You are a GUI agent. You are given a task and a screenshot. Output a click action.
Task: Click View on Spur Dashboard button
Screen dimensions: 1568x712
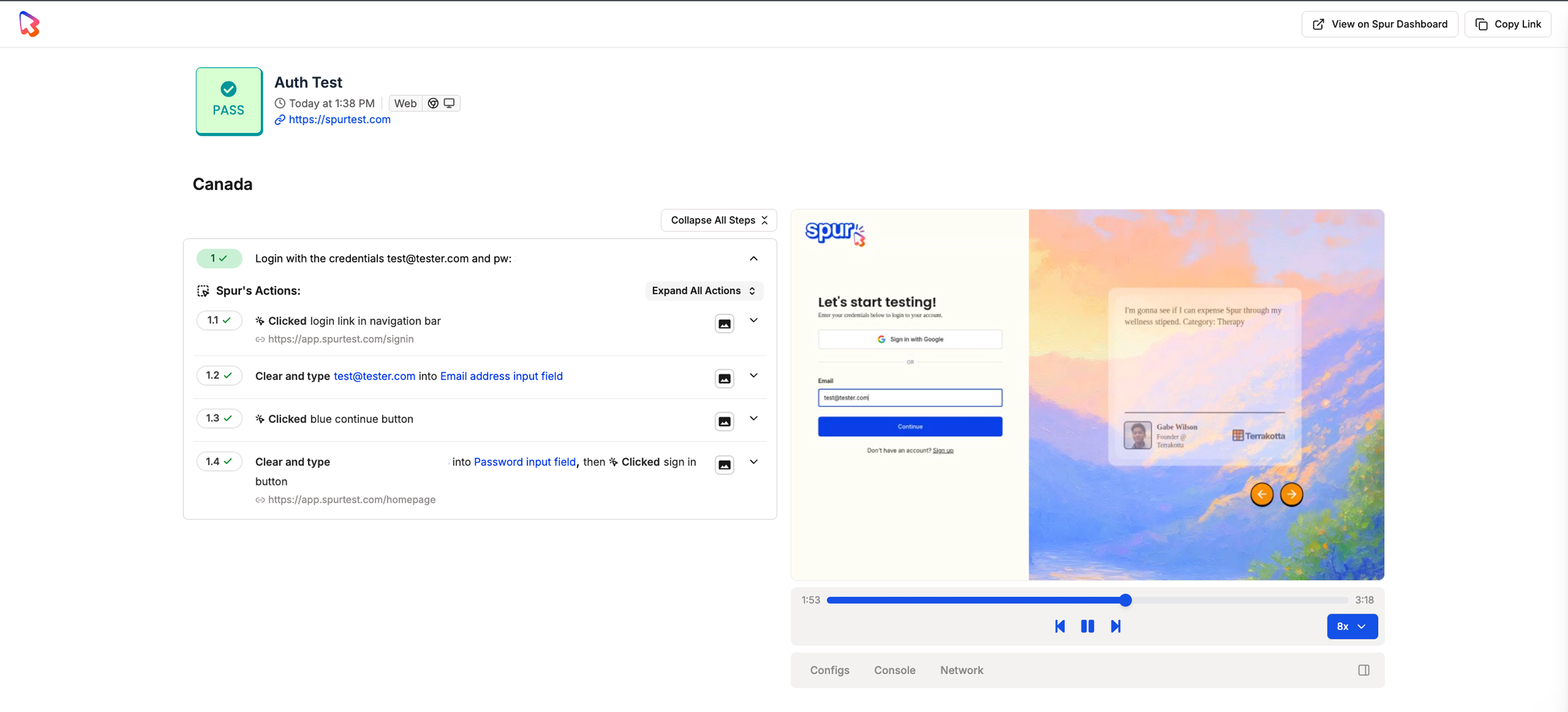(1379, 24)
